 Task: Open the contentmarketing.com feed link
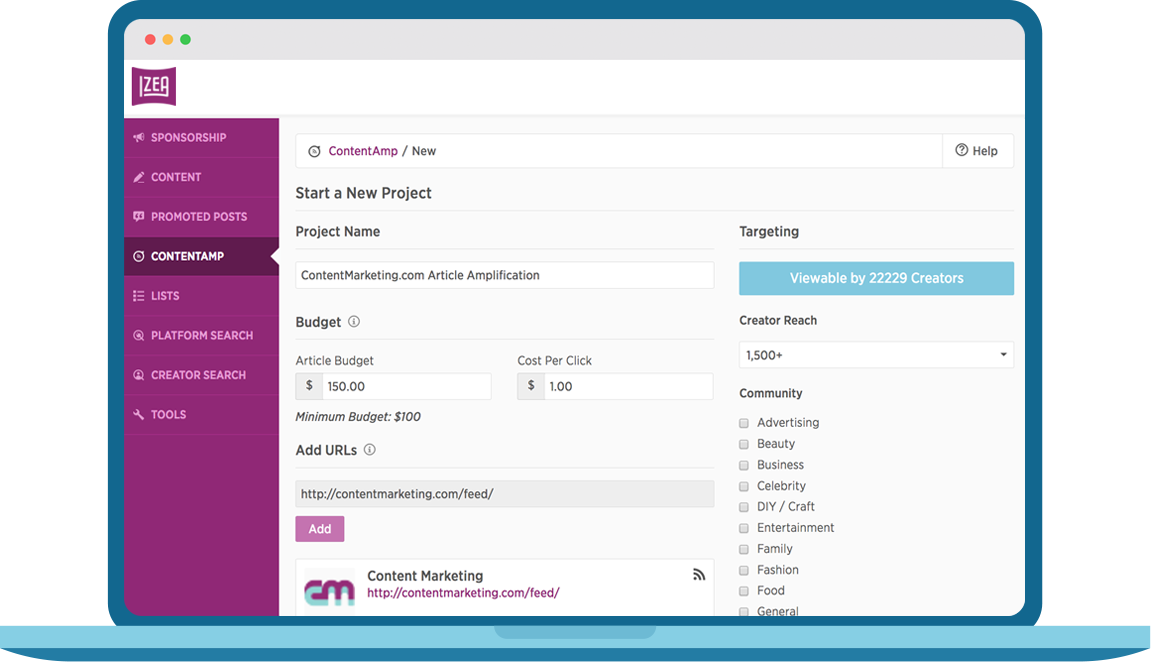pyautogui.click(x=463, y=593)
